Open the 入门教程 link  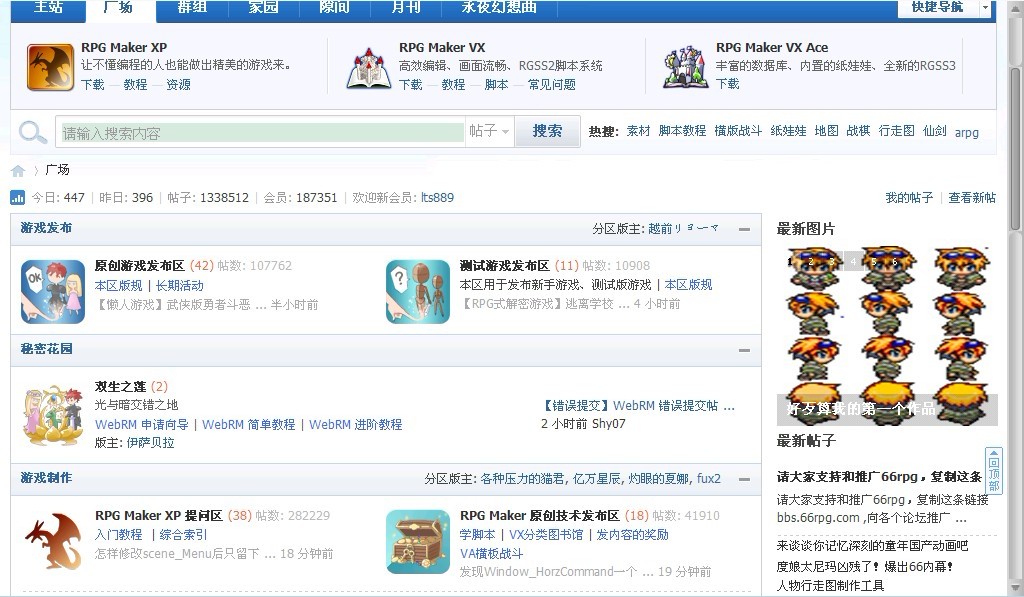coord(118,535)
